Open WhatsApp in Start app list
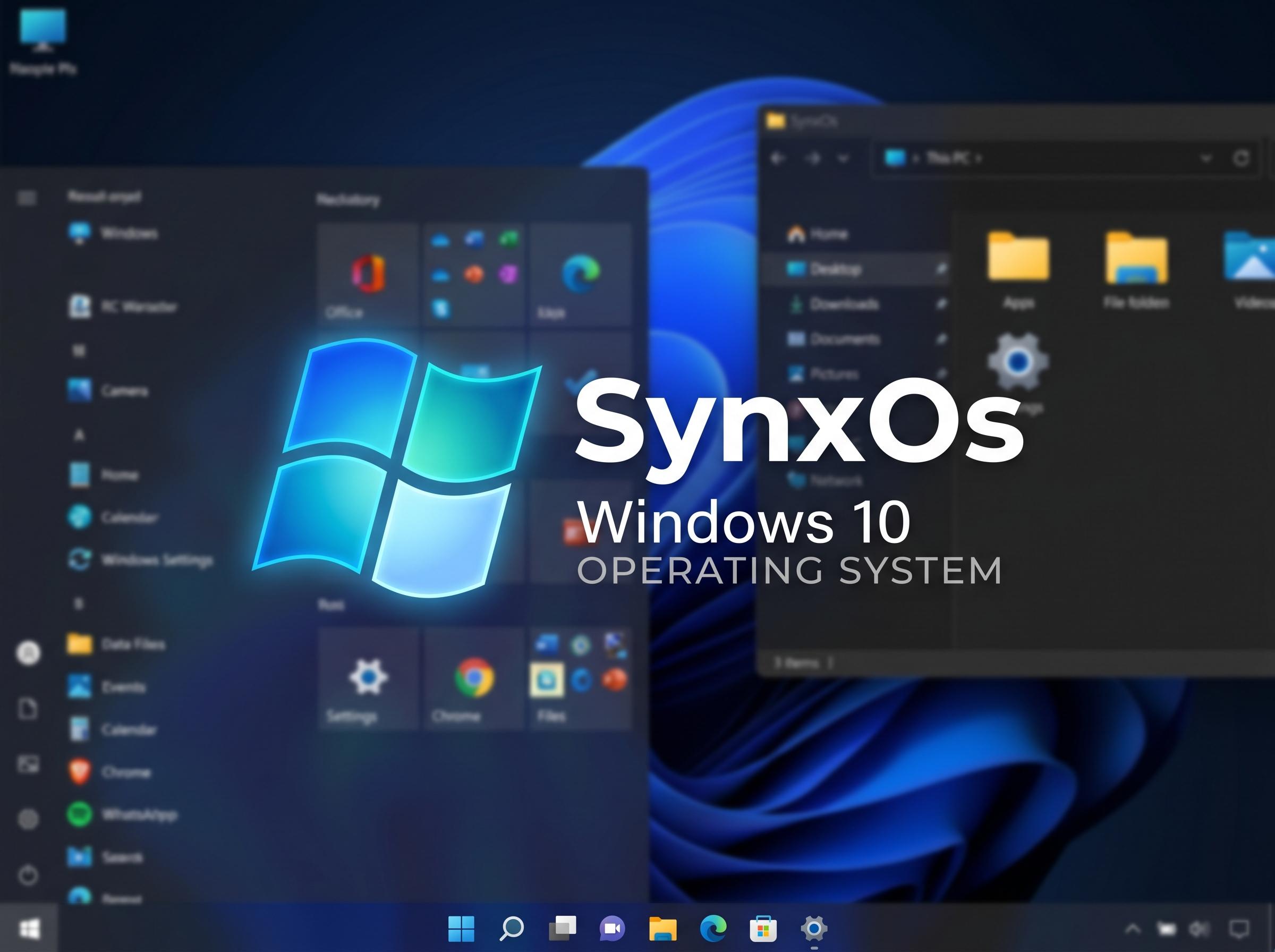This screenshot has height=952, width=1275. point(123,815)
